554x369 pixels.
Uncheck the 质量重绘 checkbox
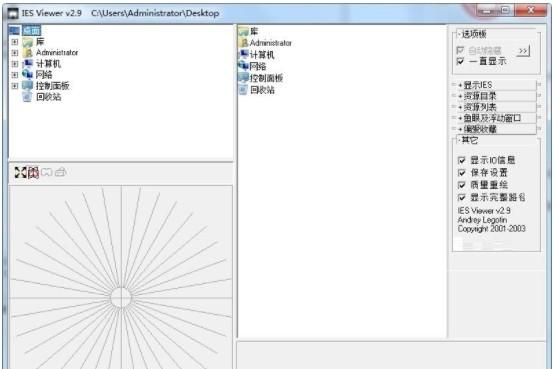pos(462,185)
